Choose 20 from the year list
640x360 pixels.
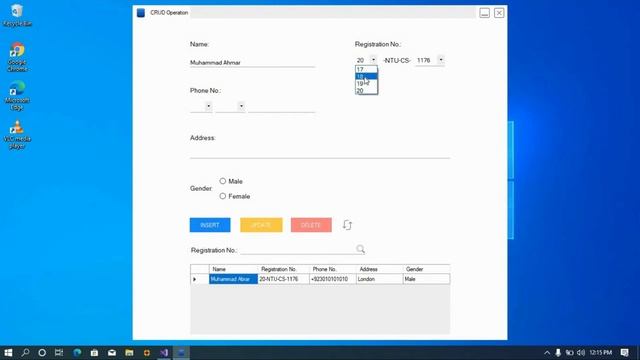pos(367,91)
